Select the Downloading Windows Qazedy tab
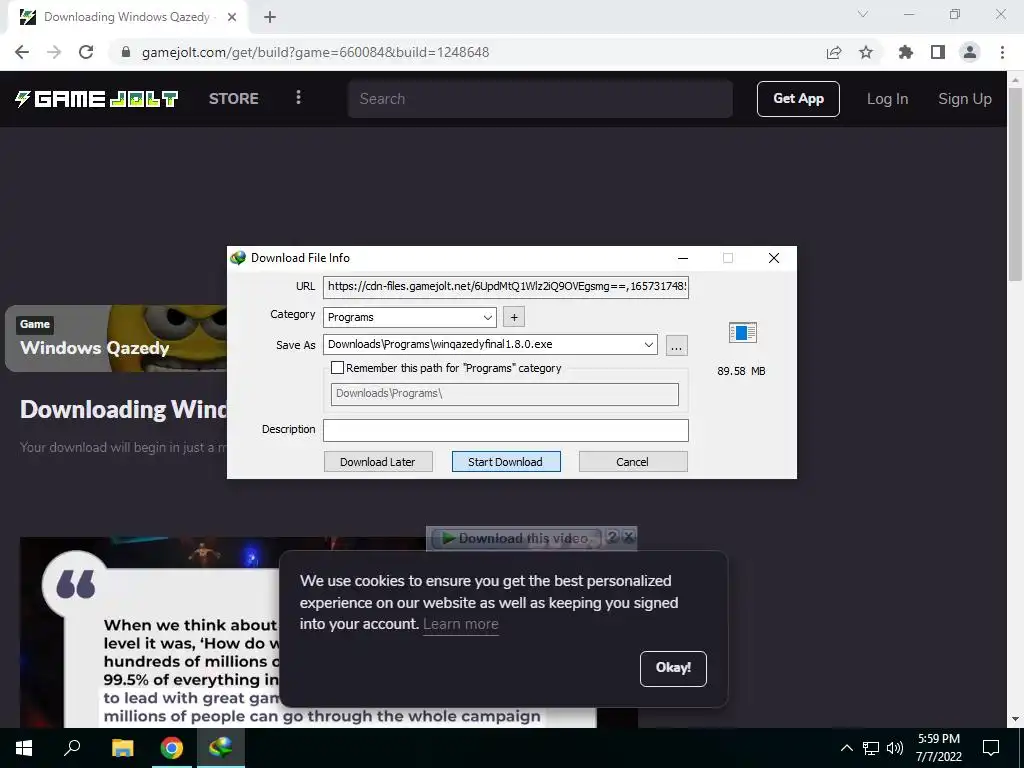 (x=127, y=17)
